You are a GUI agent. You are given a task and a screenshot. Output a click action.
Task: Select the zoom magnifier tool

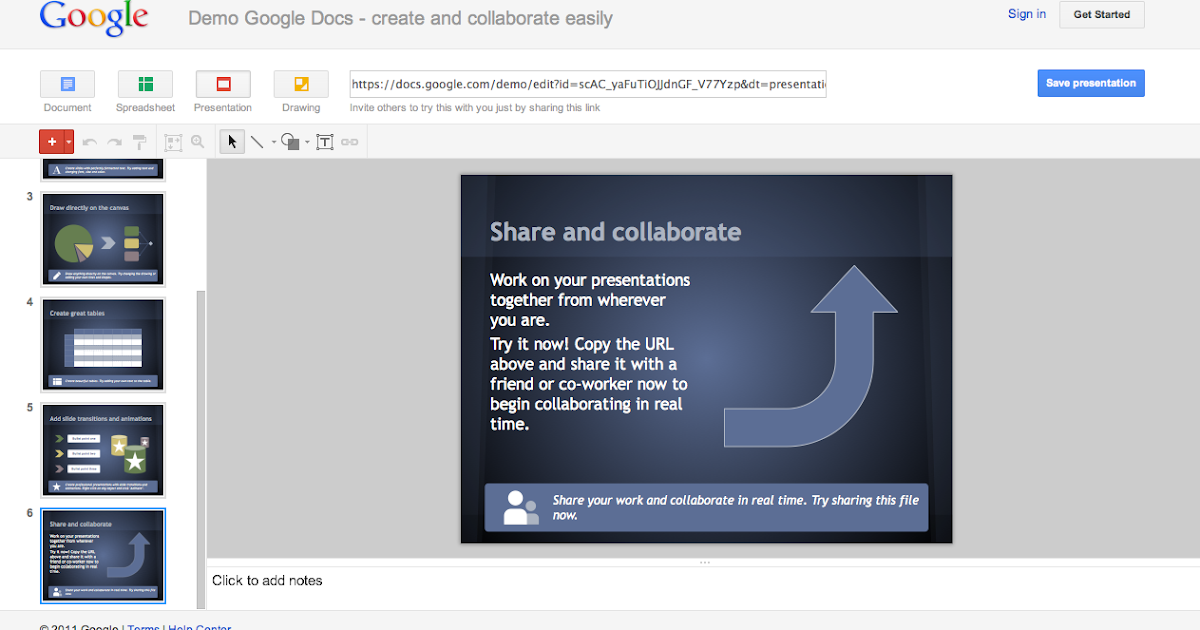[197, 142]
